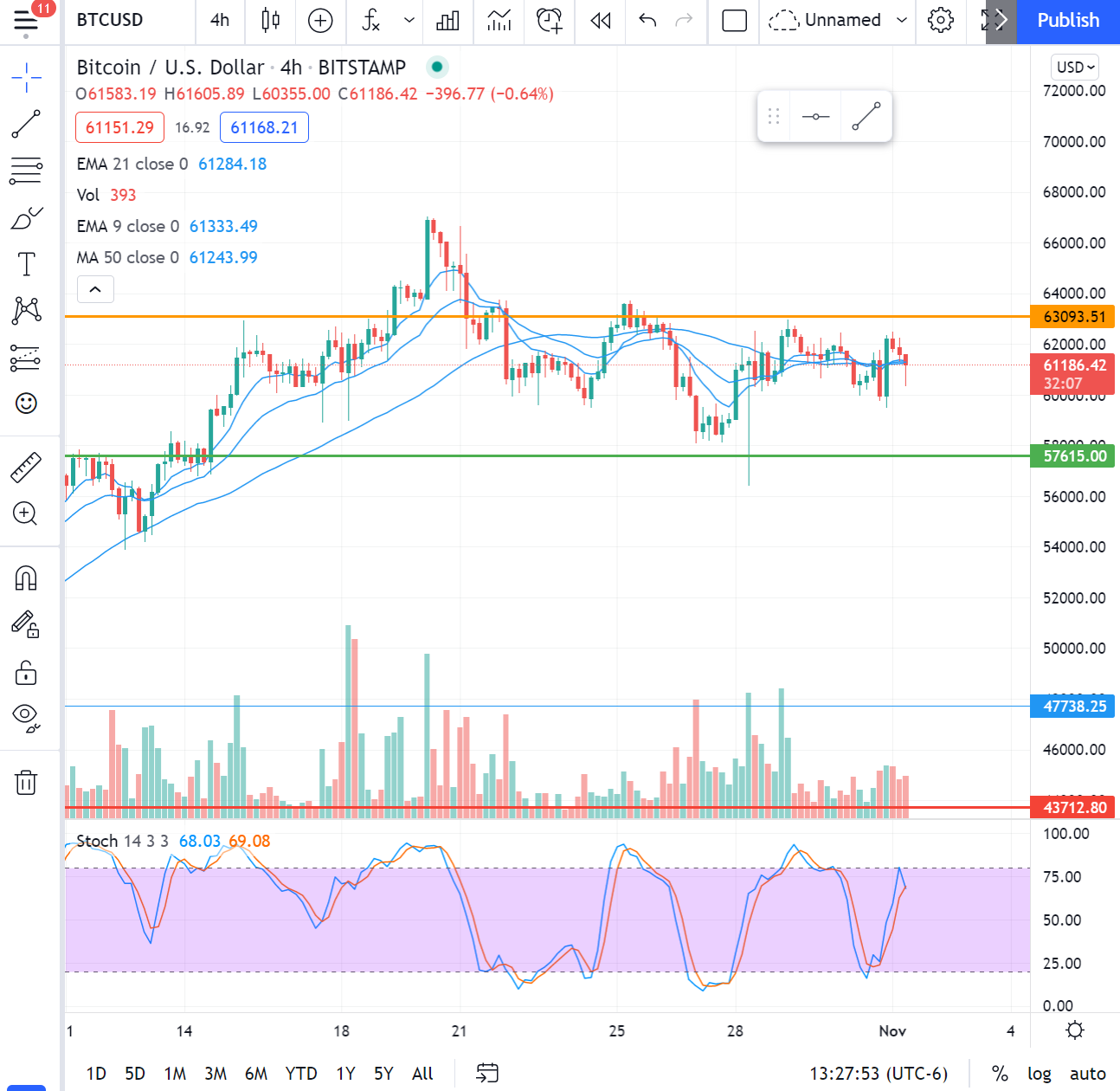This screenshot has width=1120, height=1091.
Task: Open timezone menu showing 13:27:53 (UTC-6)
Action: tap(879, 1074)
